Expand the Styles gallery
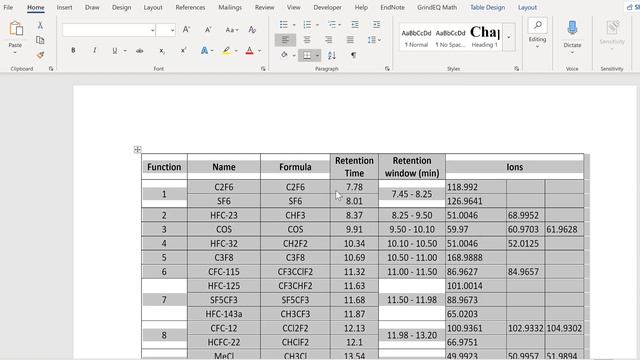This screenshot has height=360, width=640. click(509, 37)
